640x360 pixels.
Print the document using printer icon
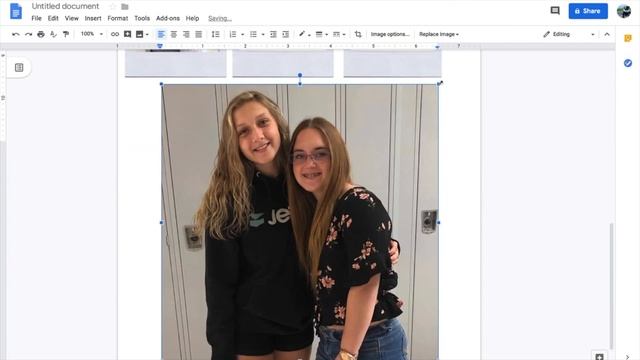click(41, 34)
